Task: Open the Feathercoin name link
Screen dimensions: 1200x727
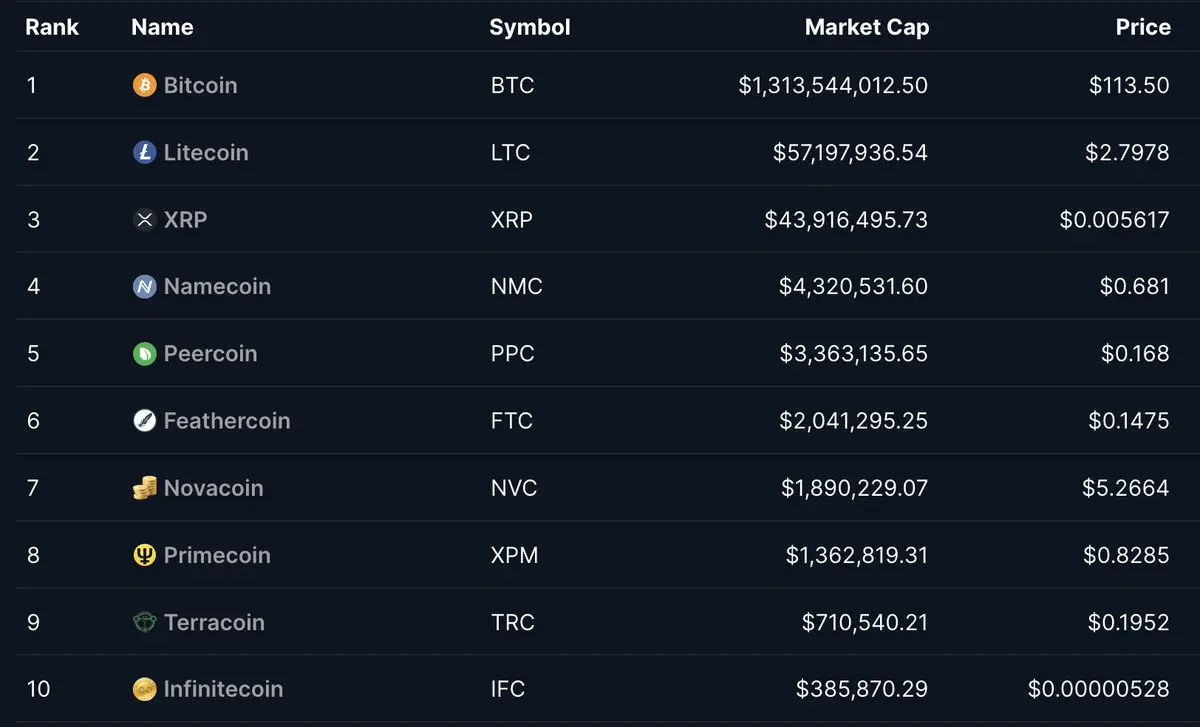Action: 227,420
